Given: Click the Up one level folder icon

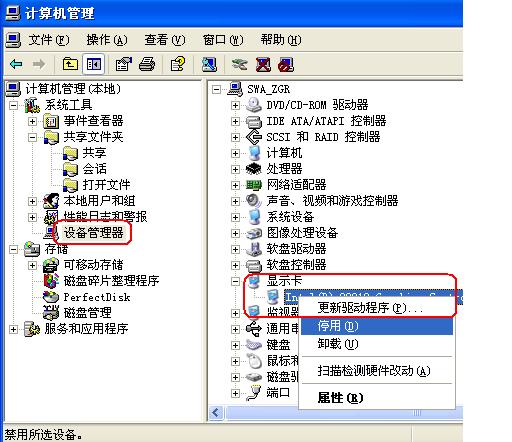Looking at the screenshot, I should [70, 64].
